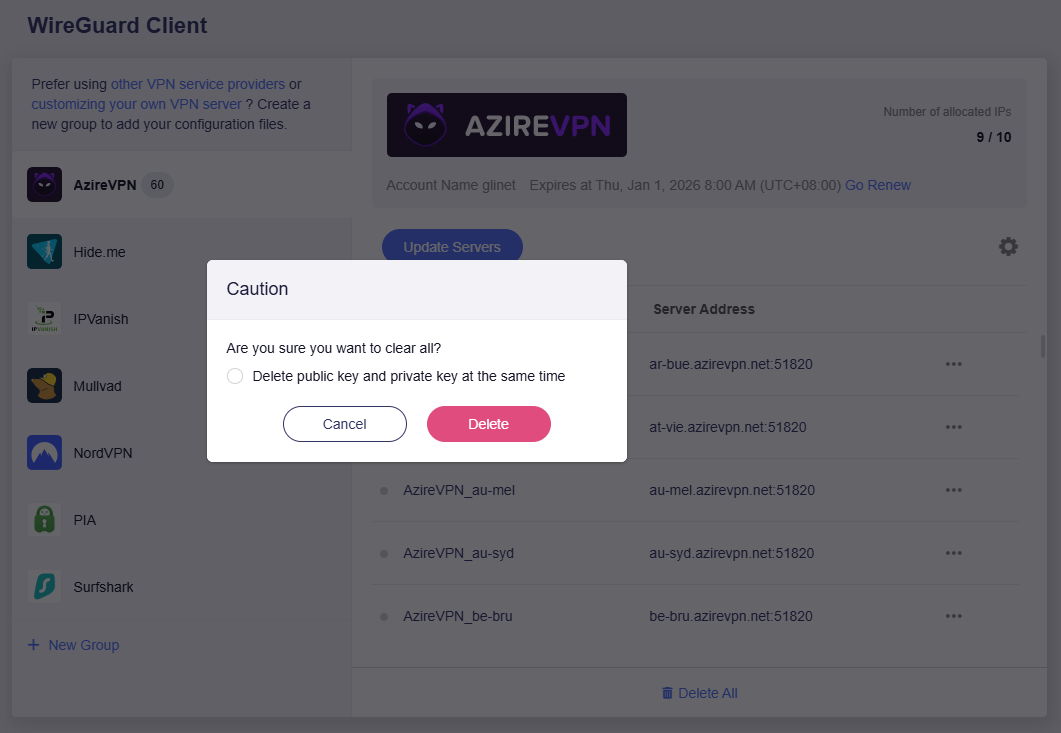The image size is (1061, 733).
Task: Expand options for the be-bru server row
Action: tap(953, 616)
